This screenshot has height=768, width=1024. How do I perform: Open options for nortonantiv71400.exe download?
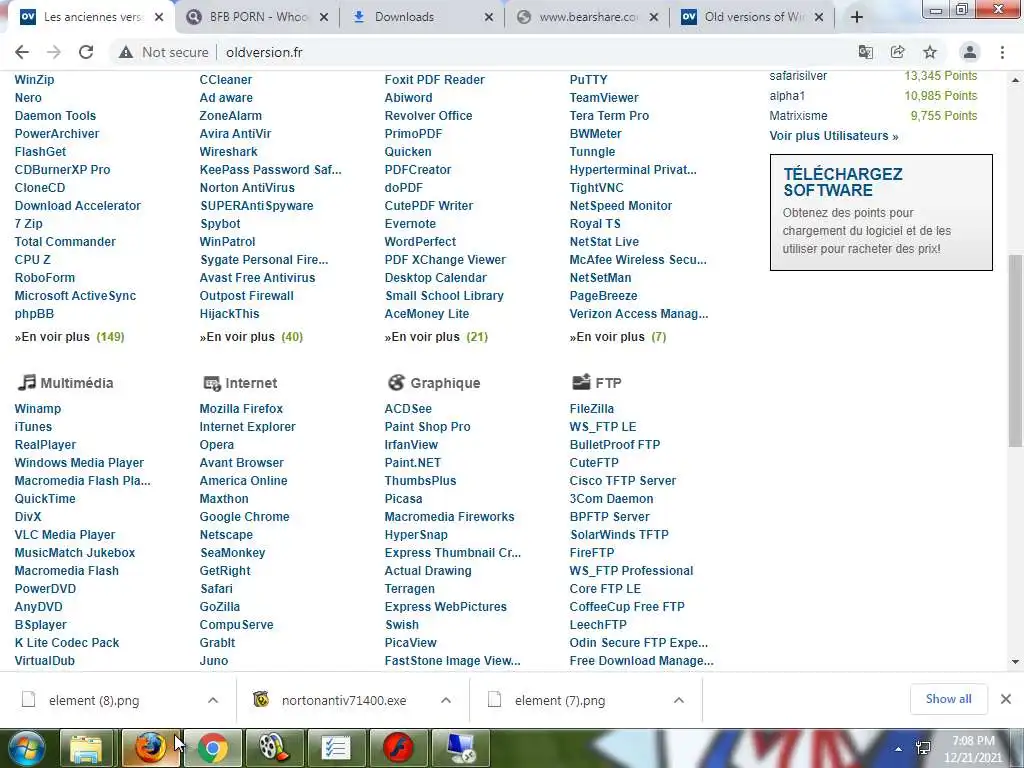click(x=446, y=700)
